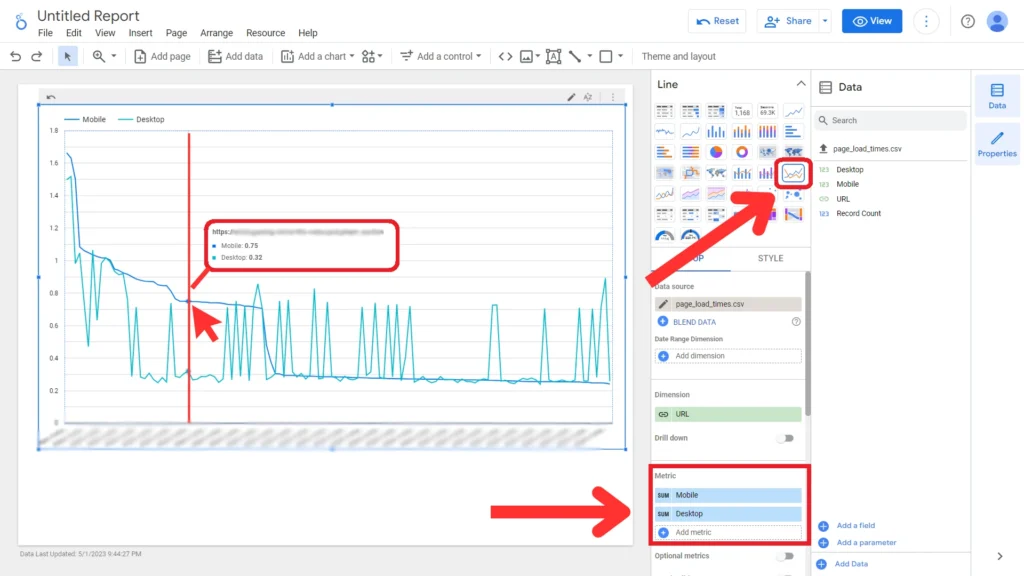Edit the chart using pencil icon
The width and height of the screenshot is (1024, 576).
click(572, 97)
